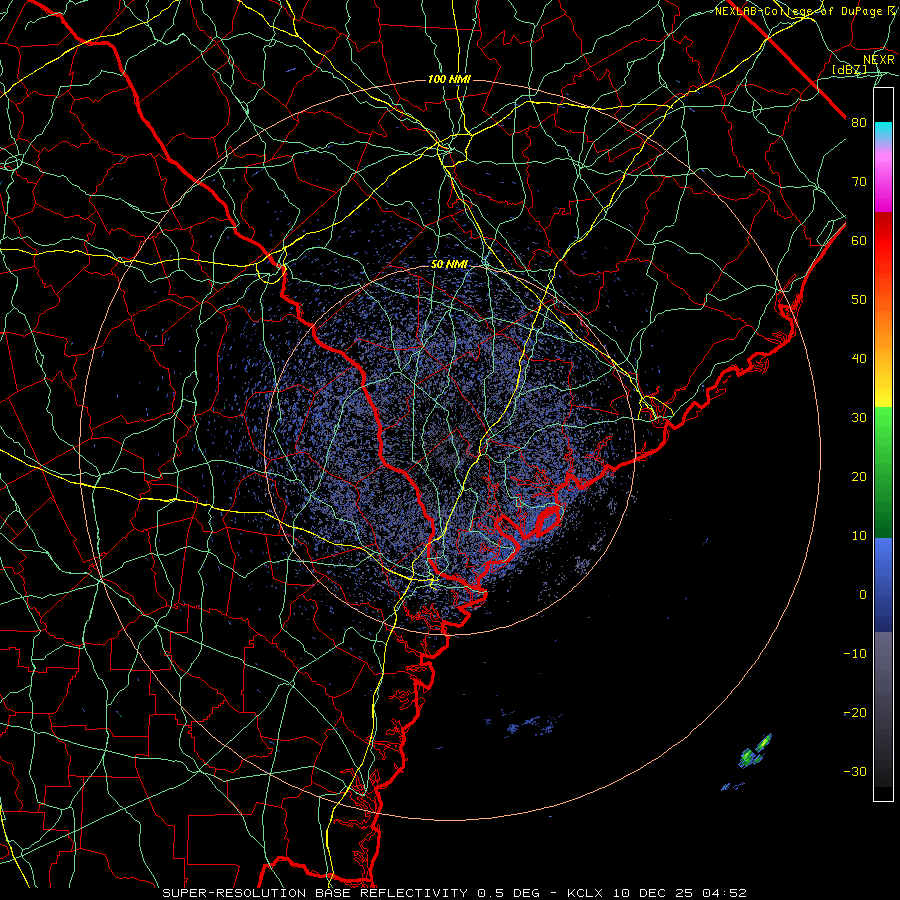900x900 pixels.
Task: Click the "SUPER-RESOLUTION BASE REFLECTIVITY" caption text
Action: 315,893
